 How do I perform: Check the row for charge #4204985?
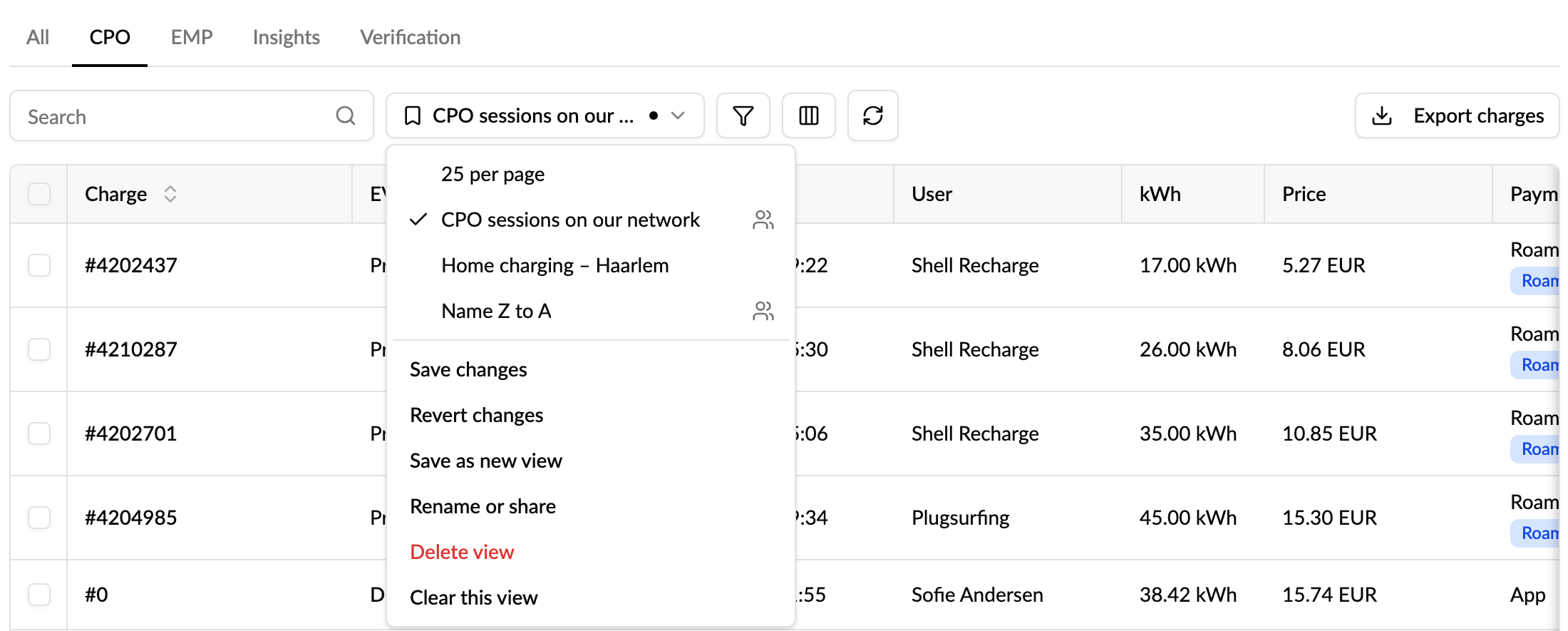click(39, 518)
